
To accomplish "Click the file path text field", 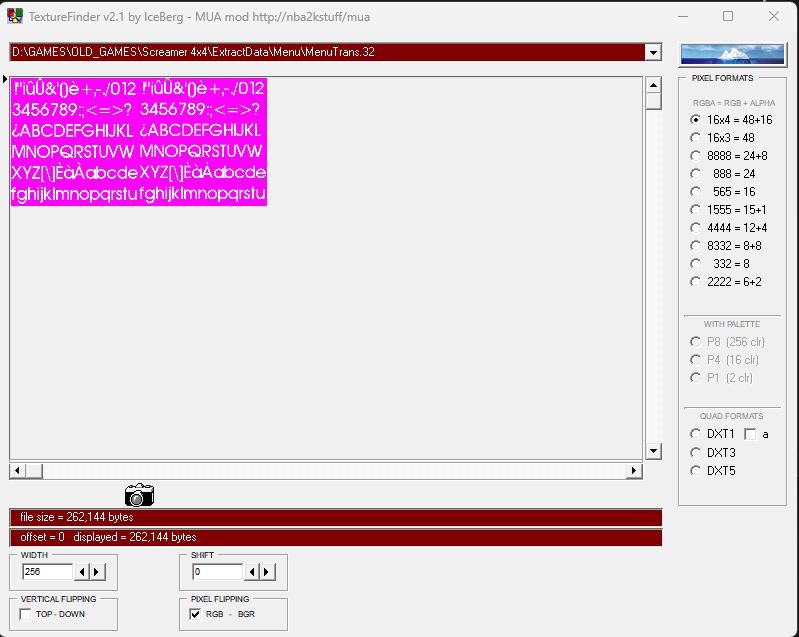I will click(x=327, y=52).
